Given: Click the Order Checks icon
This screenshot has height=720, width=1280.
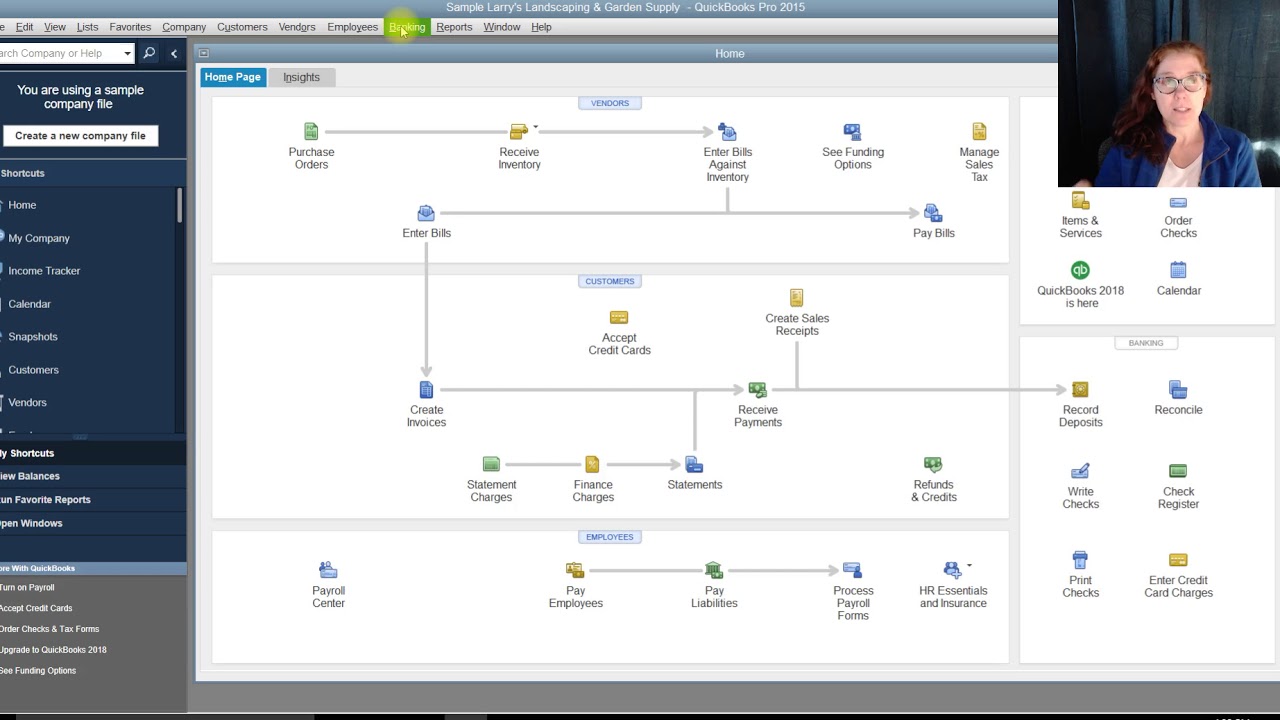Looking at the screenshot, I should pos(1178,202).
